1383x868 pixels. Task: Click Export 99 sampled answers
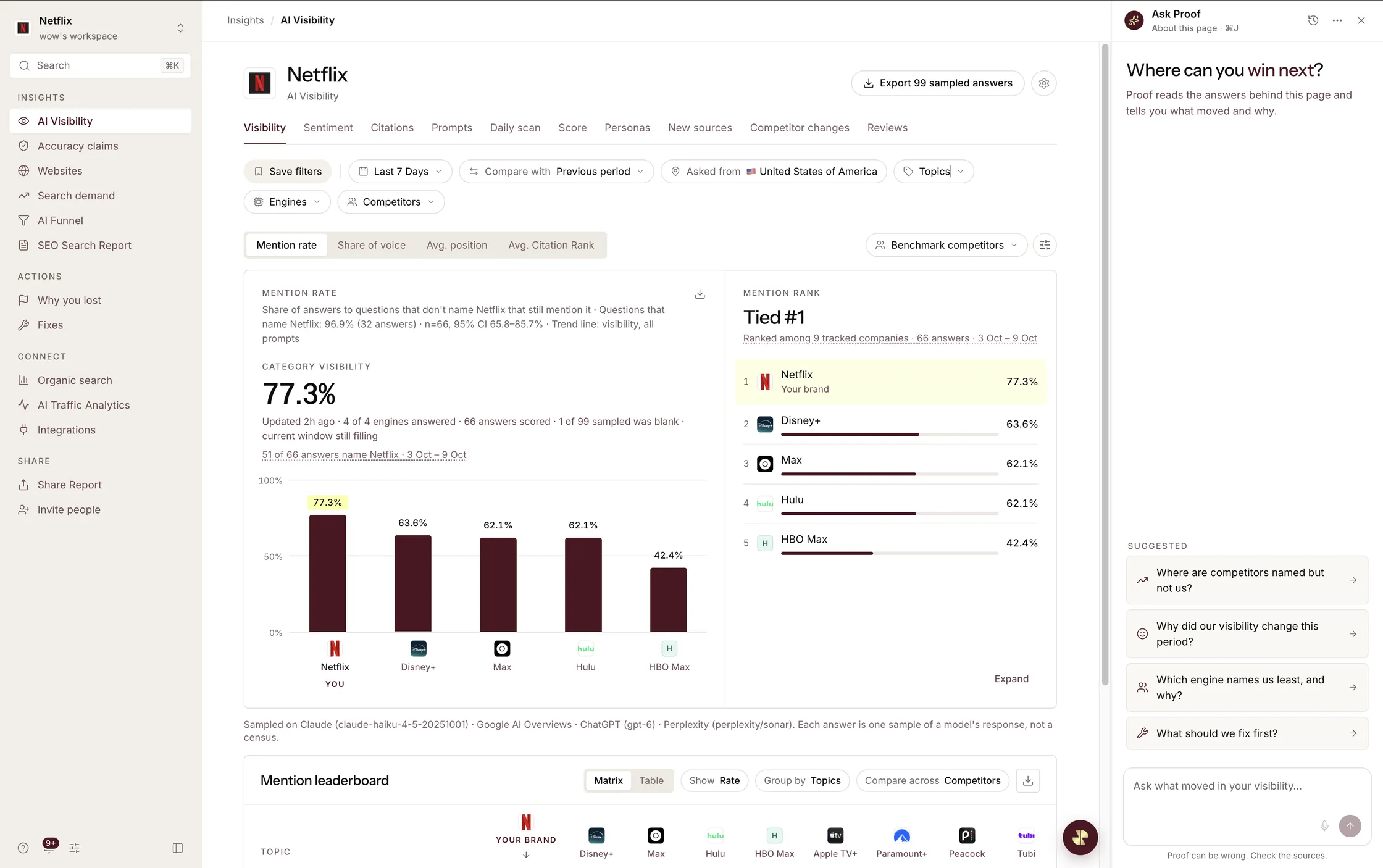pyautogui.click(x=937, y=83)
